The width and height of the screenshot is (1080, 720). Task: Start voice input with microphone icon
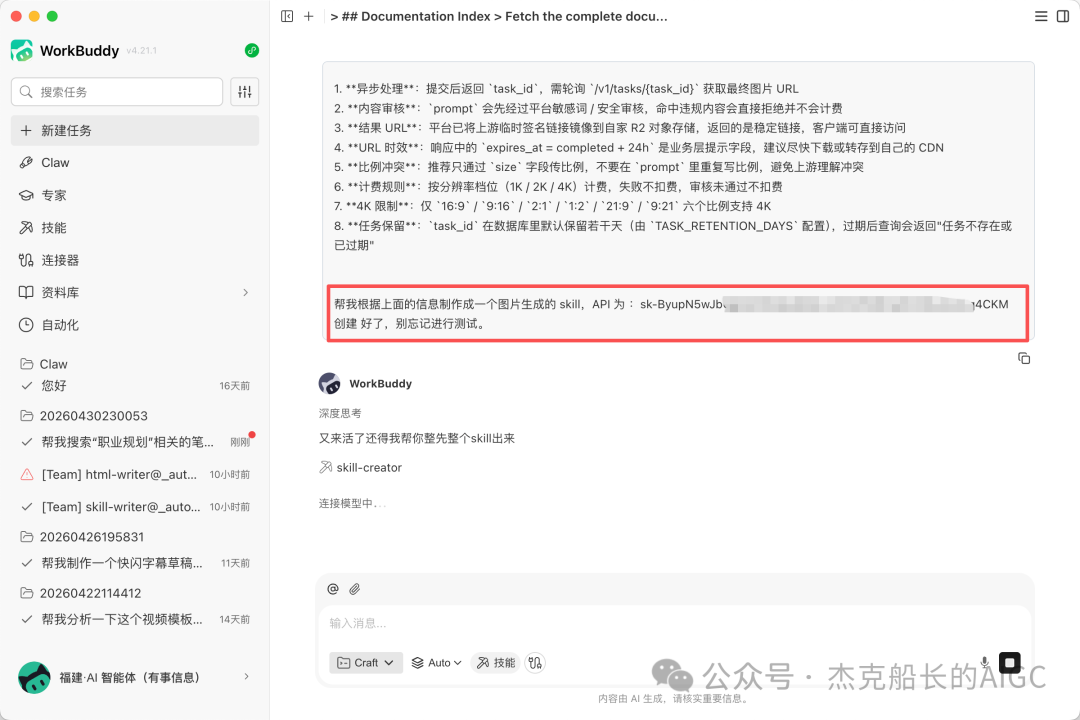(985, 663)
